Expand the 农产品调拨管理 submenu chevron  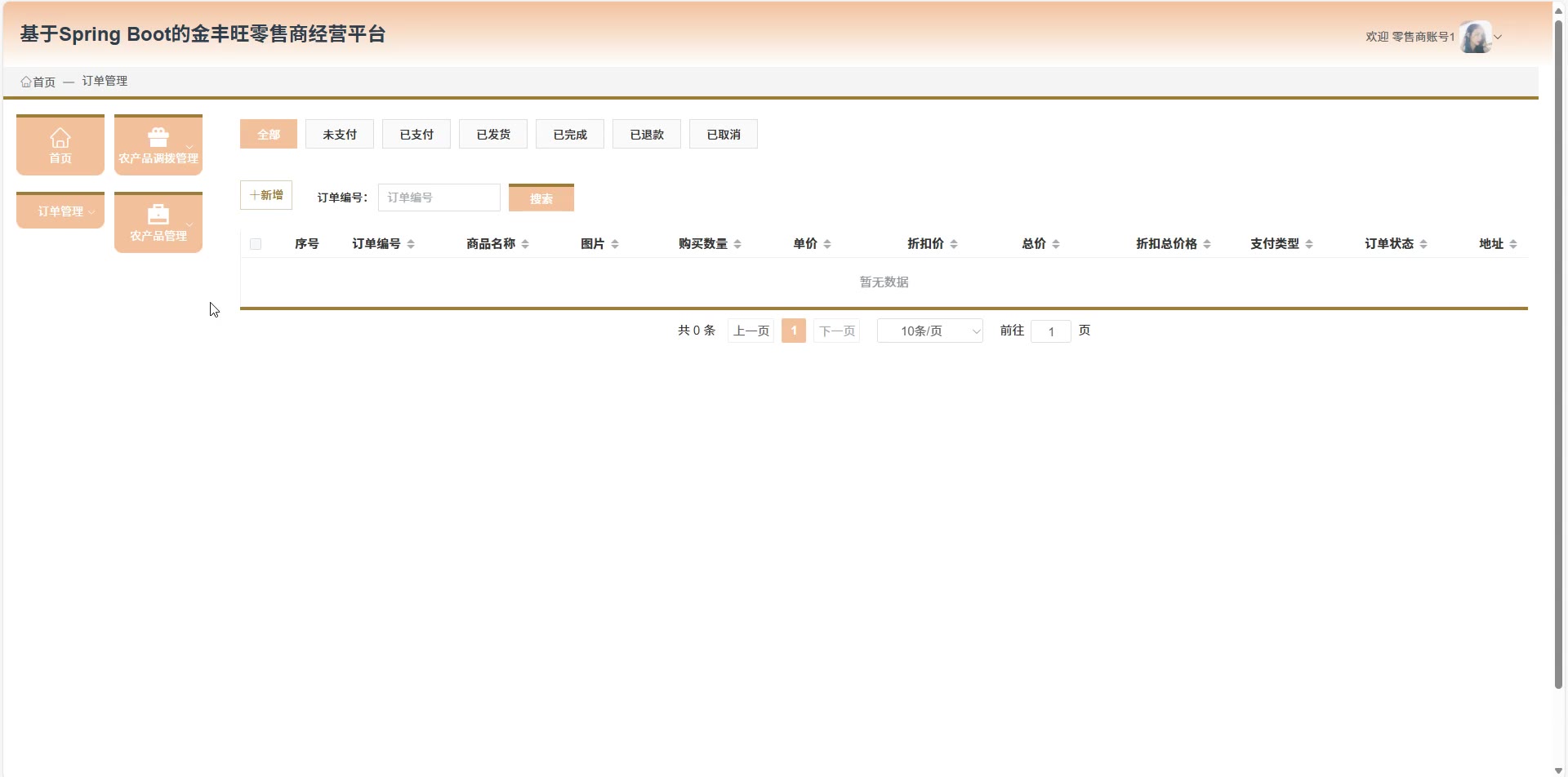pyautogui.click(x=189, y=147)
